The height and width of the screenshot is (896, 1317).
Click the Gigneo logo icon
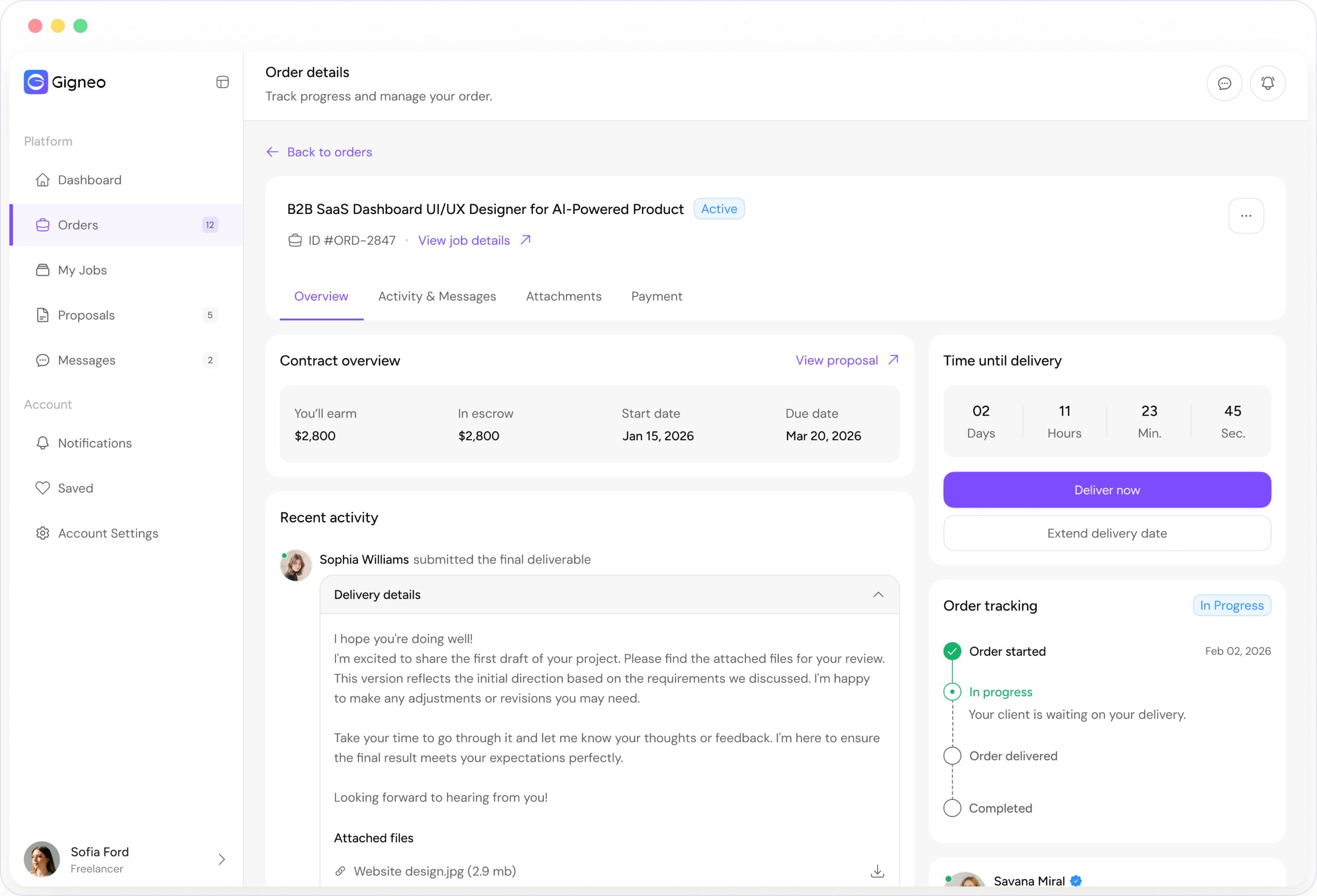tap(35, 82)
